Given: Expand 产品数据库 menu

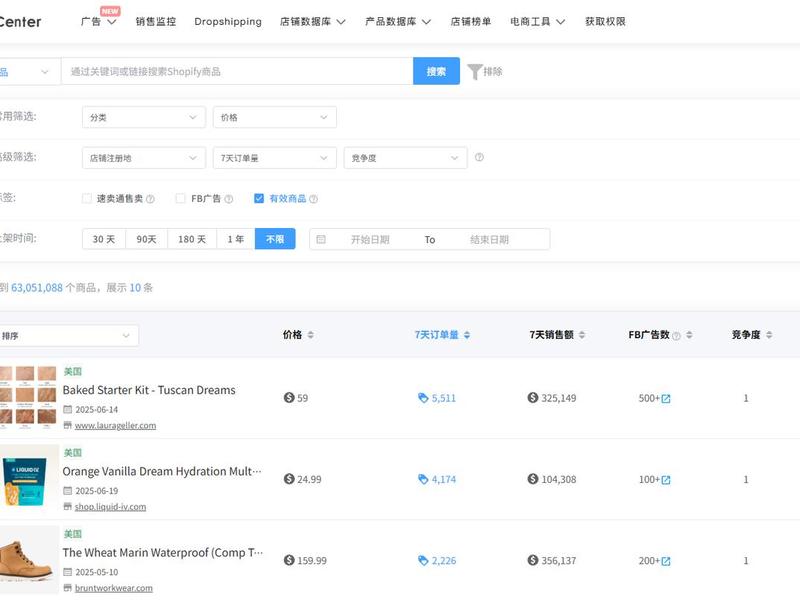Looking at the screenshot, I should 398,21.
